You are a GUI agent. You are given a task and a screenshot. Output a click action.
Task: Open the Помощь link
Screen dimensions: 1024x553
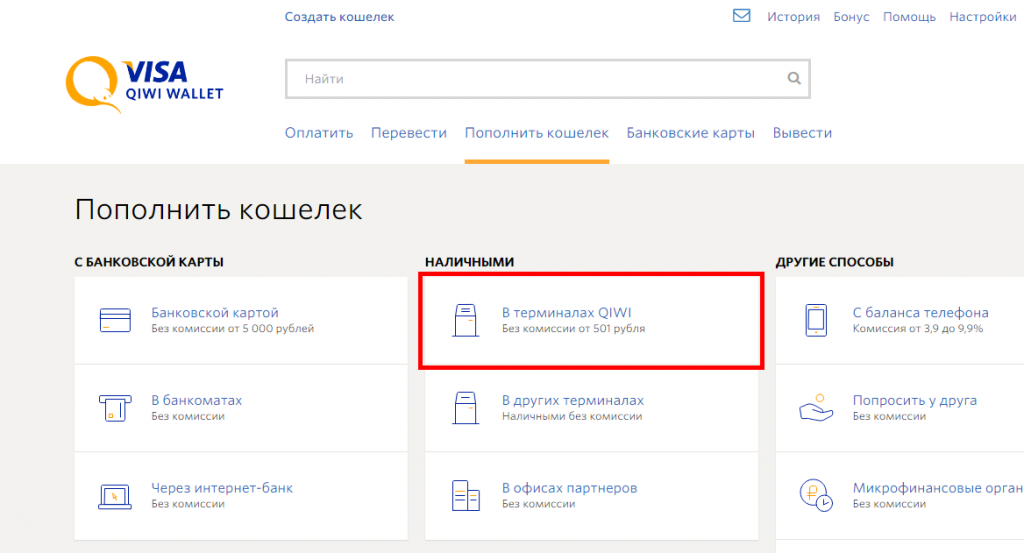[909, 17]
